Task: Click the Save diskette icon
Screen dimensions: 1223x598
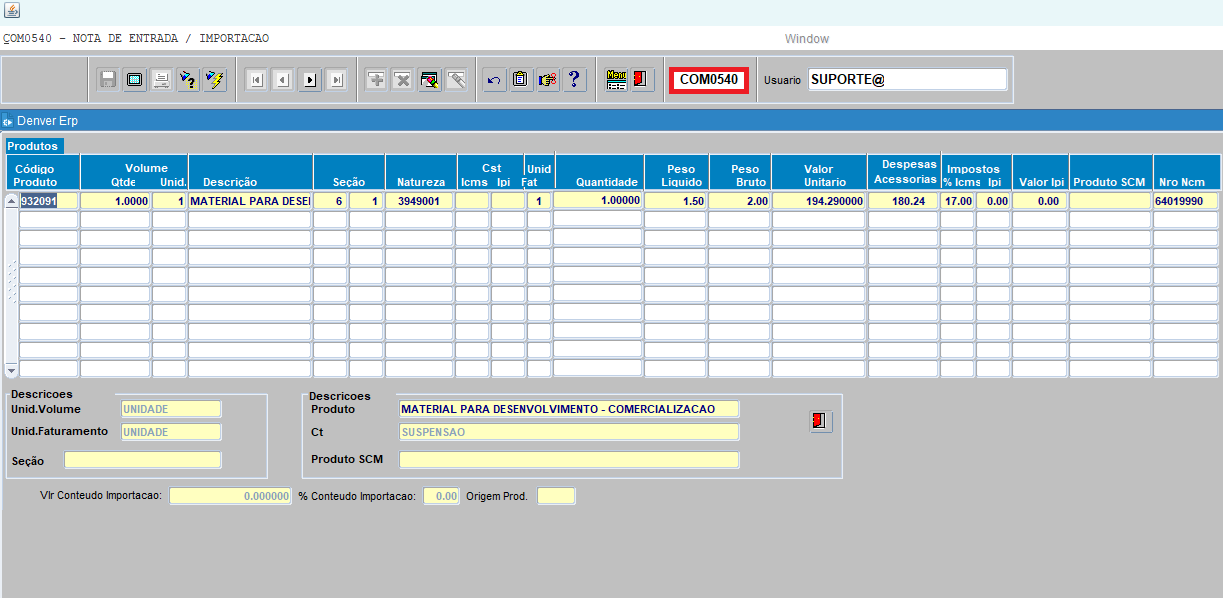Action: [x=108, y=80]
